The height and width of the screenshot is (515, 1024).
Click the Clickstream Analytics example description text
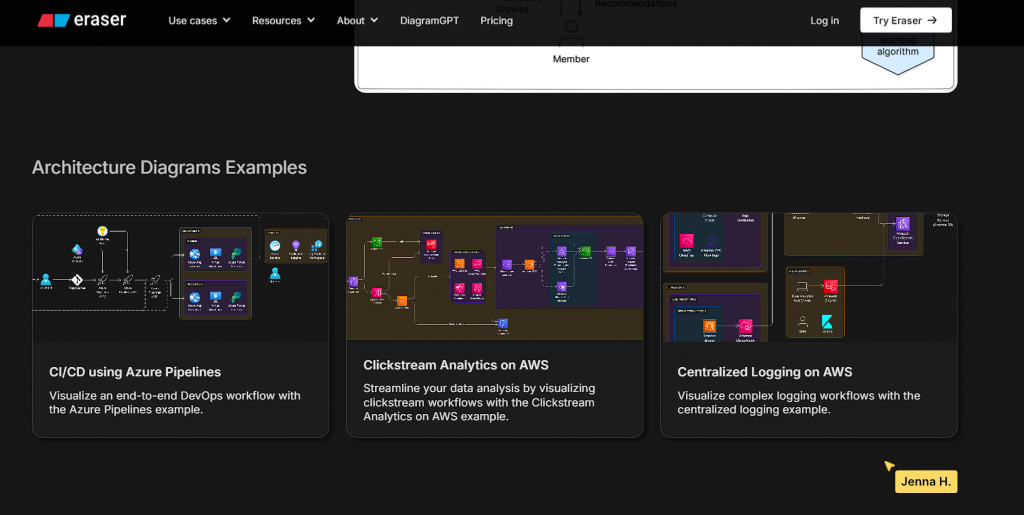pos(479,402)
